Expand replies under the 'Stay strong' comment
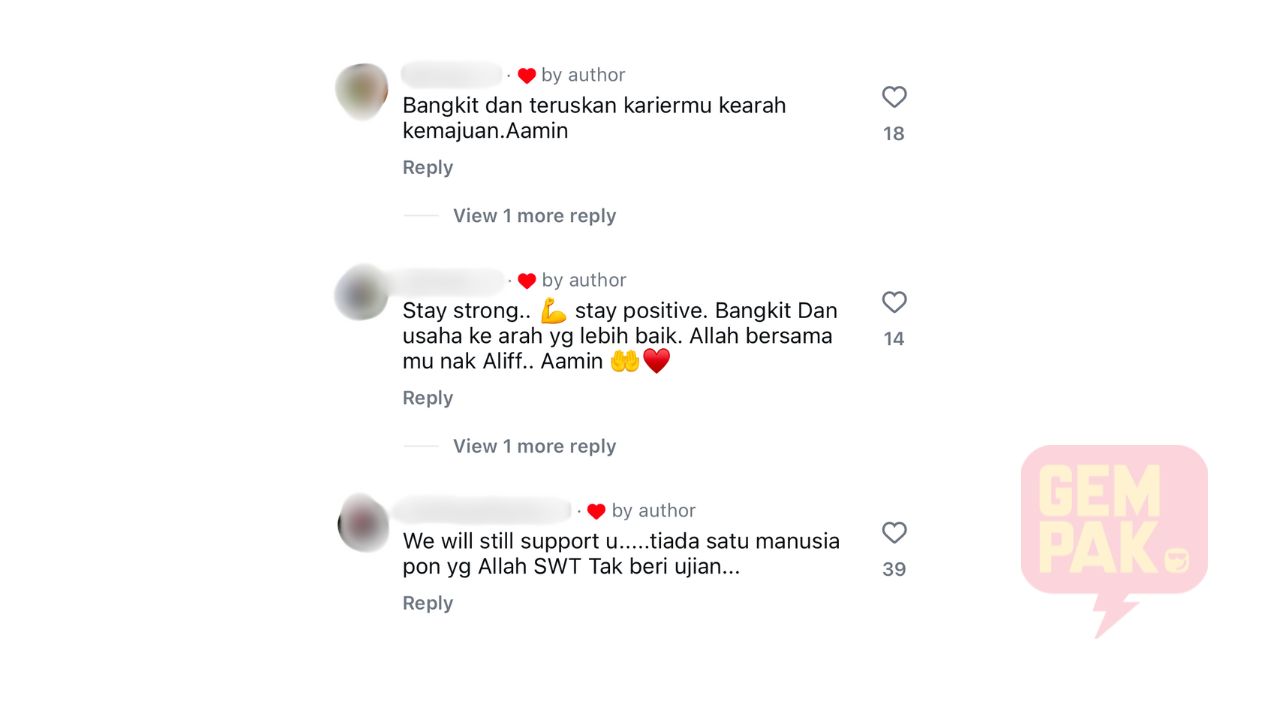The image size is (1280, 720). point(534,446)
